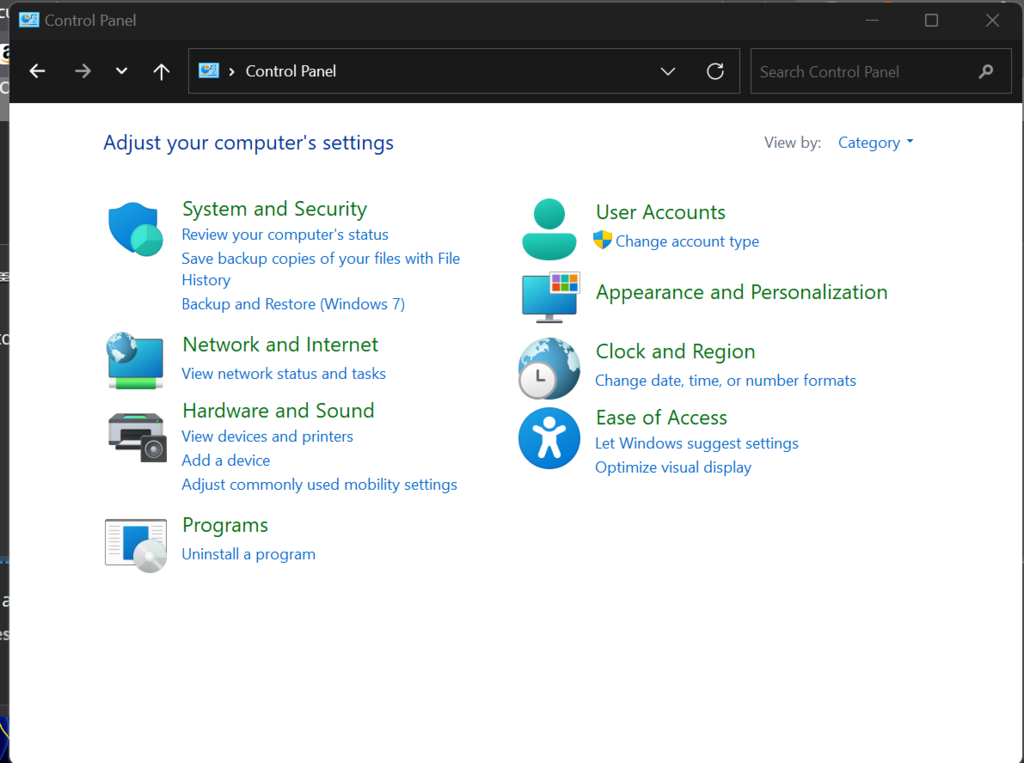Click Uninstall a program

pyautogui.click(x=248, y=554)
